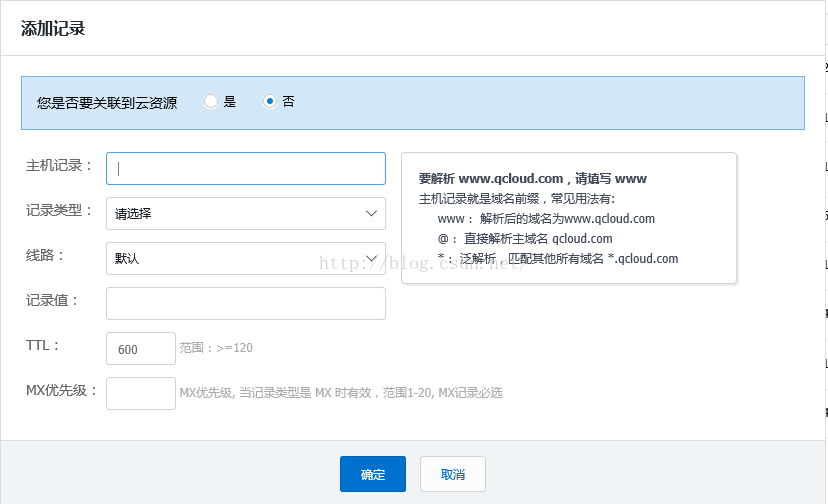Click the 线路： field label
This screenshot has width=828, height=504.
[45, 256]
